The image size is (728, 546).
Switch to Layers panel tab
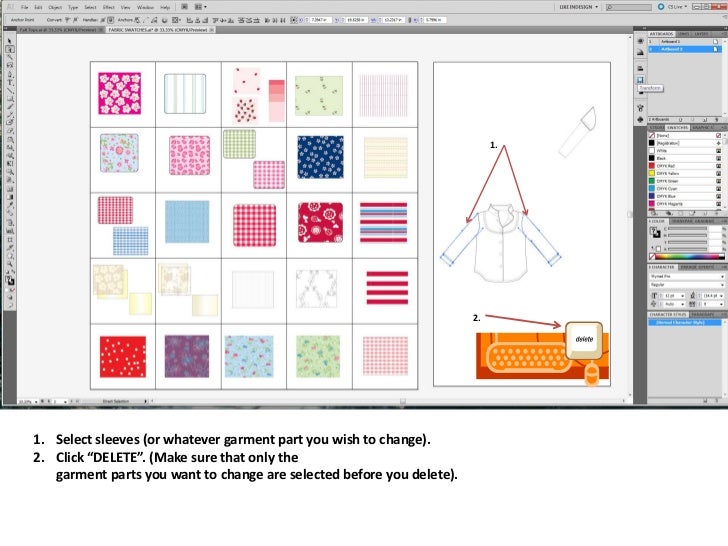[701, 34]
